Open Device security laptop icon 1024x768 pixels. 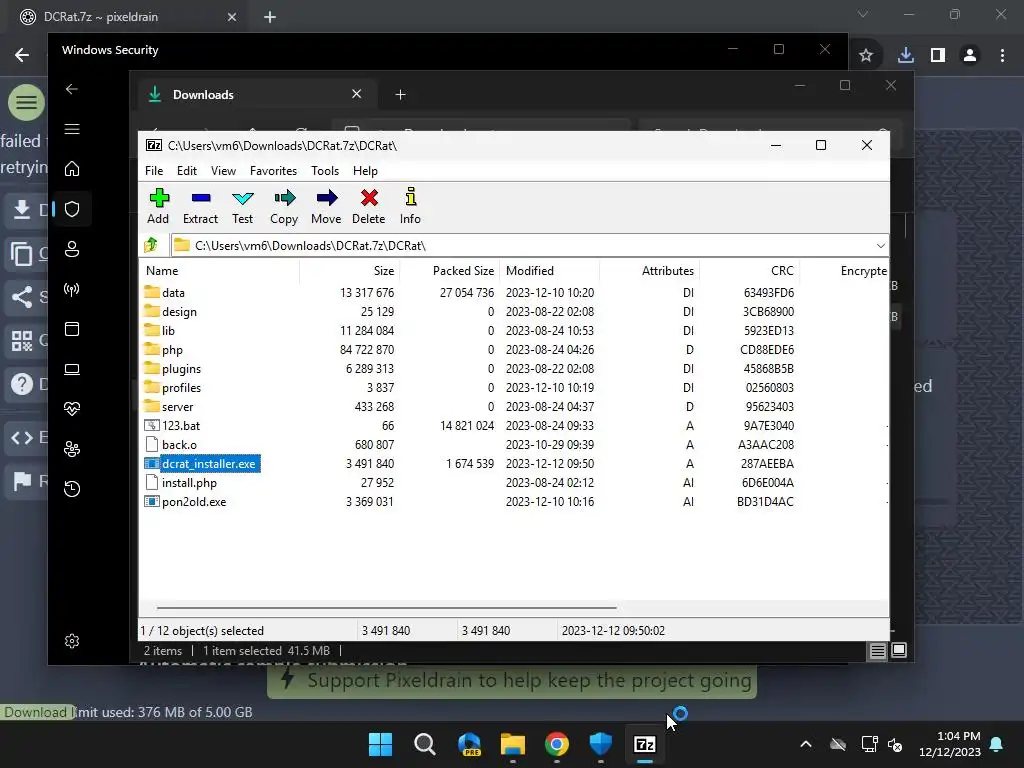click(72, 369)
